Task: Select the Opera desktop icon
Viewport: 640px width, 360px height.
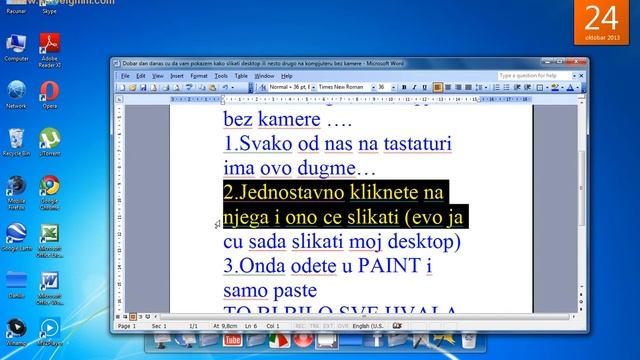Action: 49,95
